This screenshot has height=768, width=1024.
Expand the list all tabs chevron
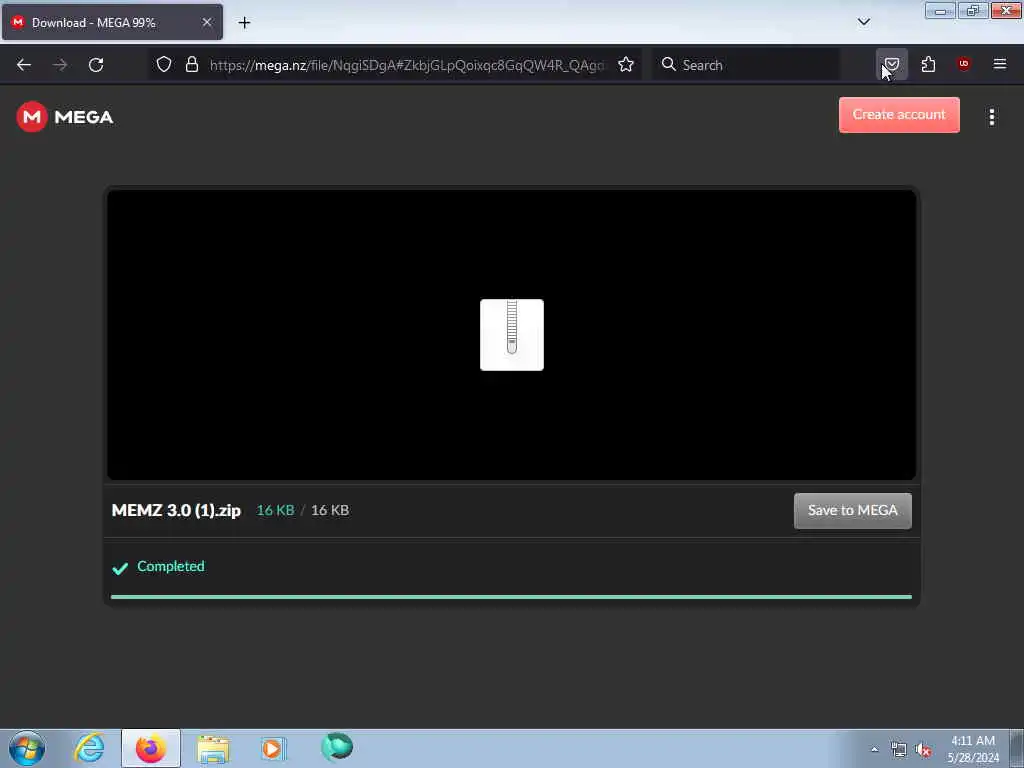coord(863,22)
